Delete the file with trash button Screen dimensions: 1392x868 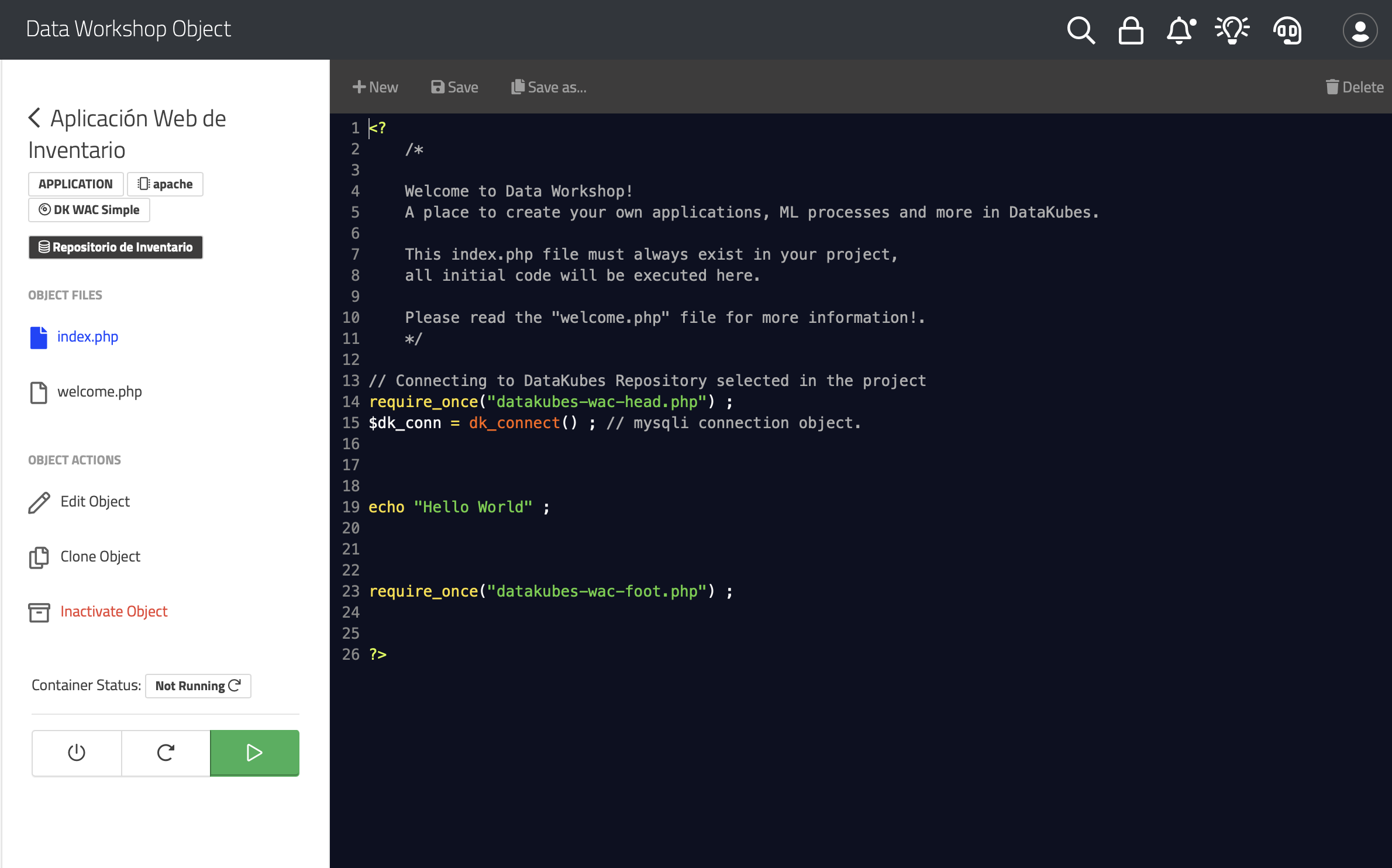(x=1354, y=87)
